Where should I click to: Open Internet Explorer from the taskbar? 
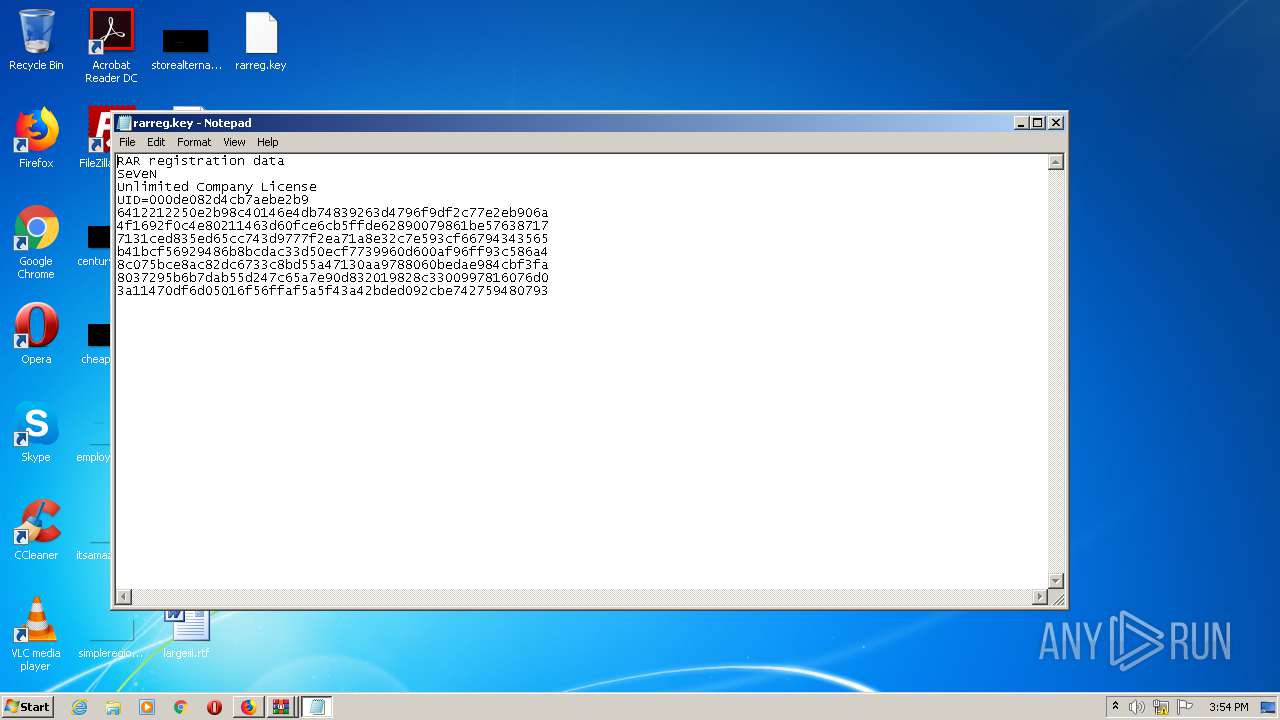click(x=79, y=707)
